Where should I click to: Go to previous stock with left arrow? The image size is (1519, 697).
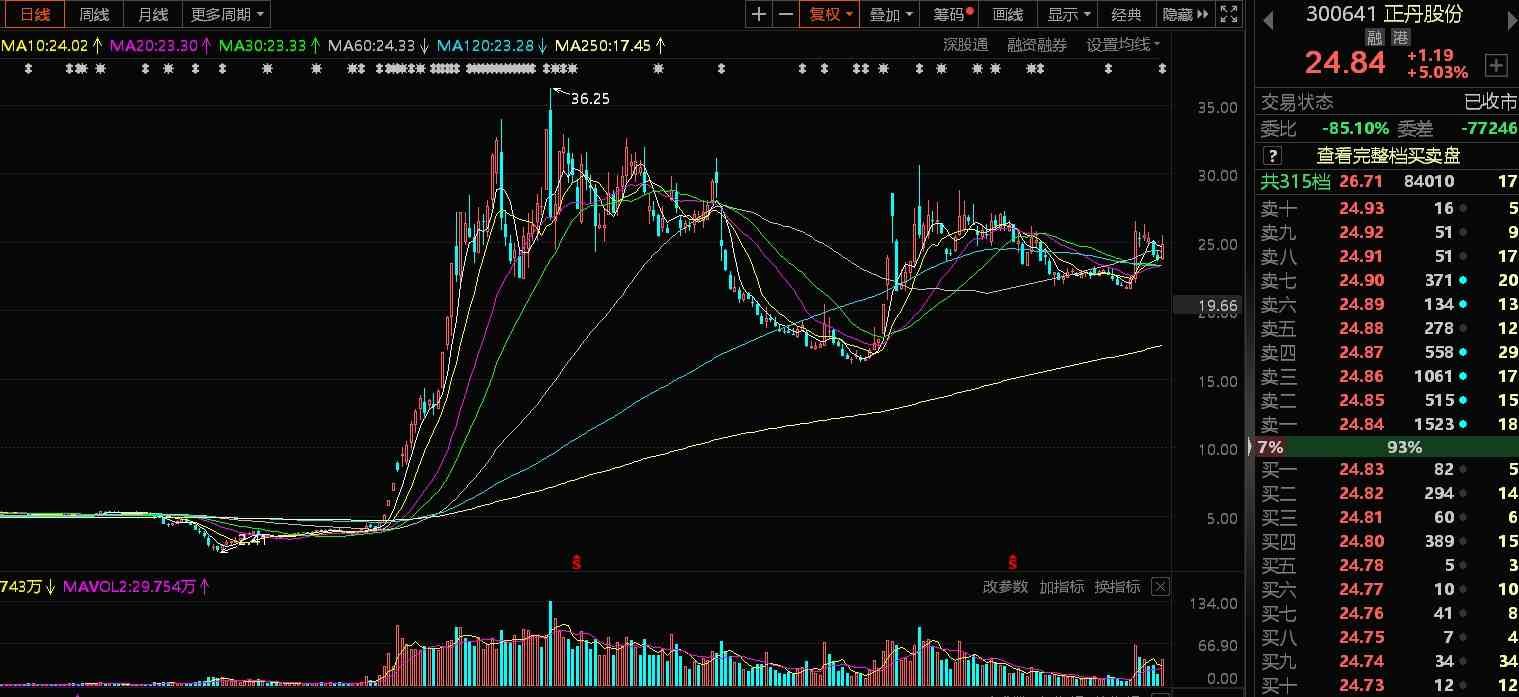click(1268, 18)
